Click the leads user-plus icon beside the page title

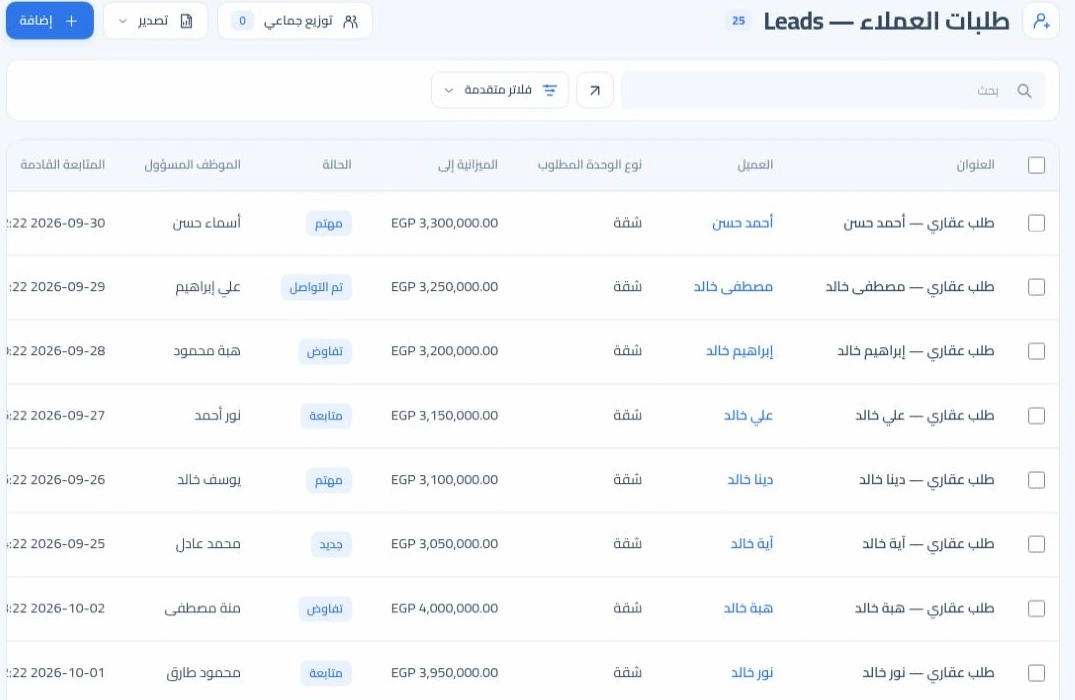pos(1041,21)
